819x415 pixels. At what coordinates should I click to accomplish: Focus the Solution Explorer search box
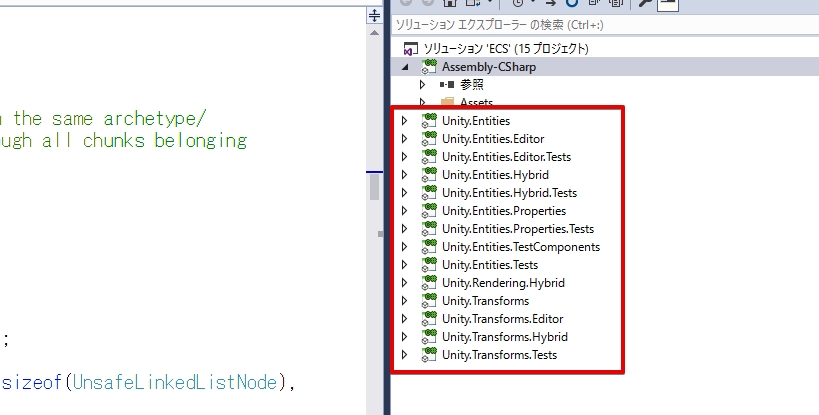click(605, 25)
